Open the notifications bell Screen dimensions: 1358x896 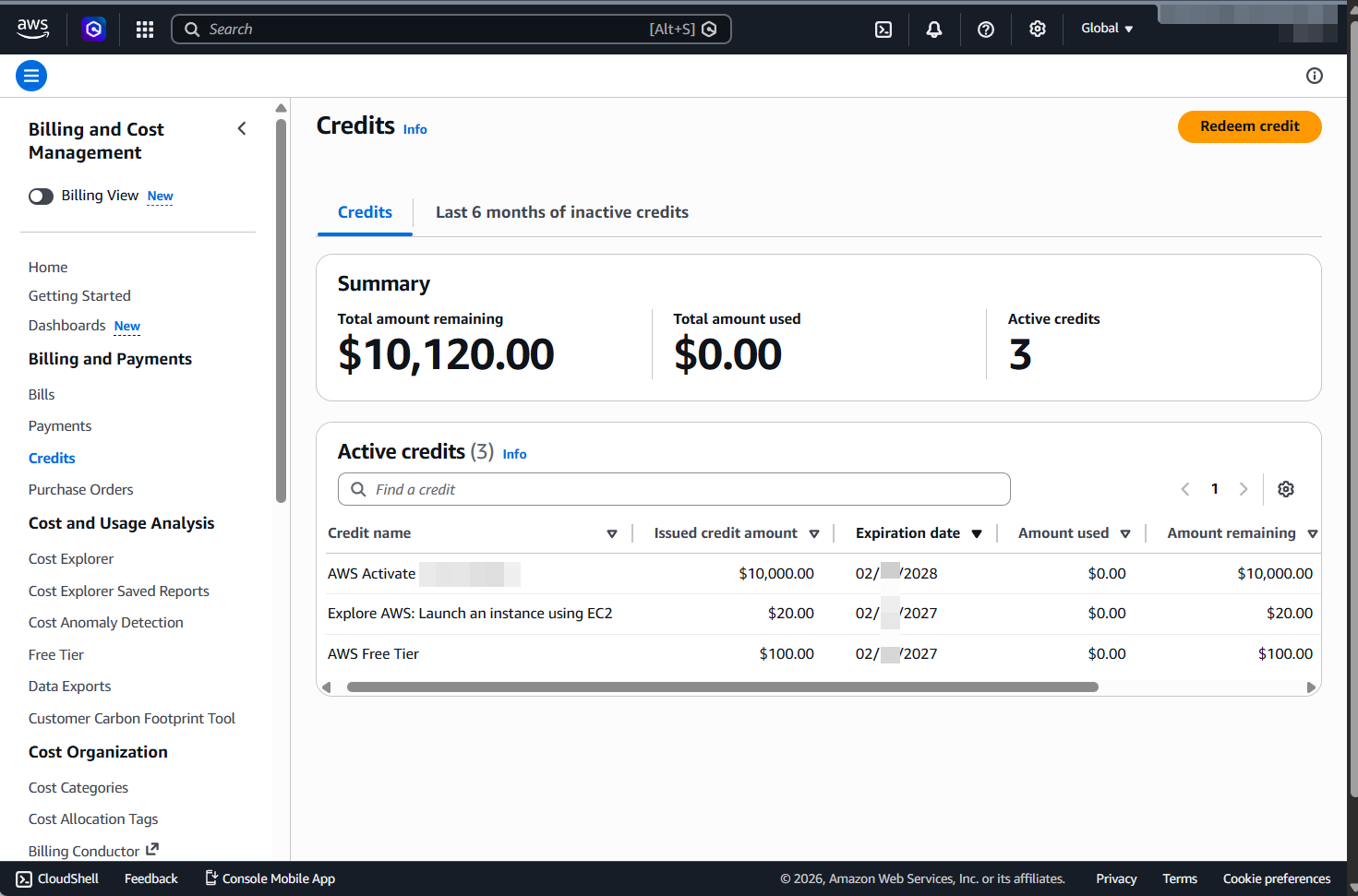(x=934, y=30)
